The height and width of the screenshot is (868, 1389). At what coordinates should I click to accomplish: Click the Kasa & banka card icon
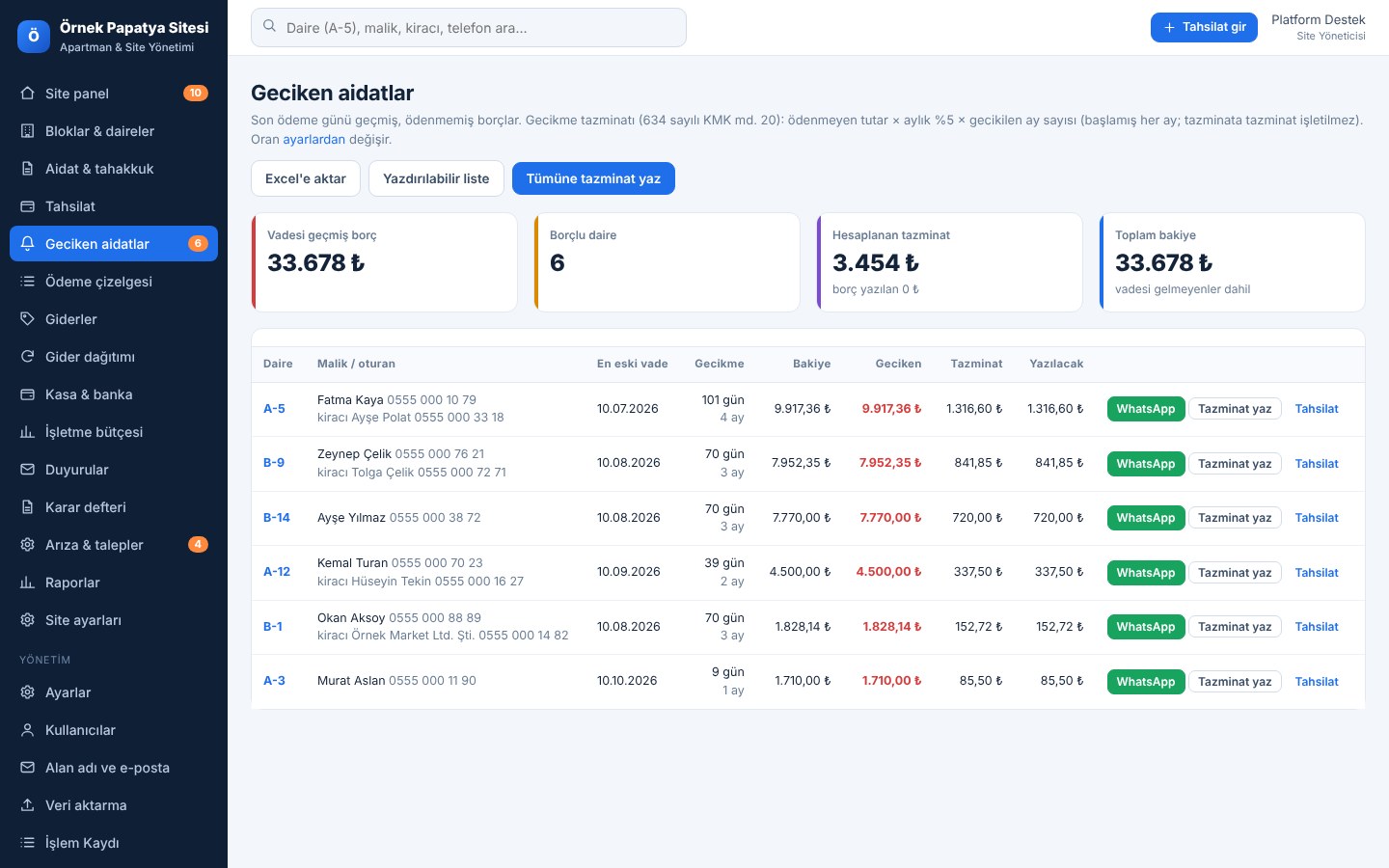[27, 394]
